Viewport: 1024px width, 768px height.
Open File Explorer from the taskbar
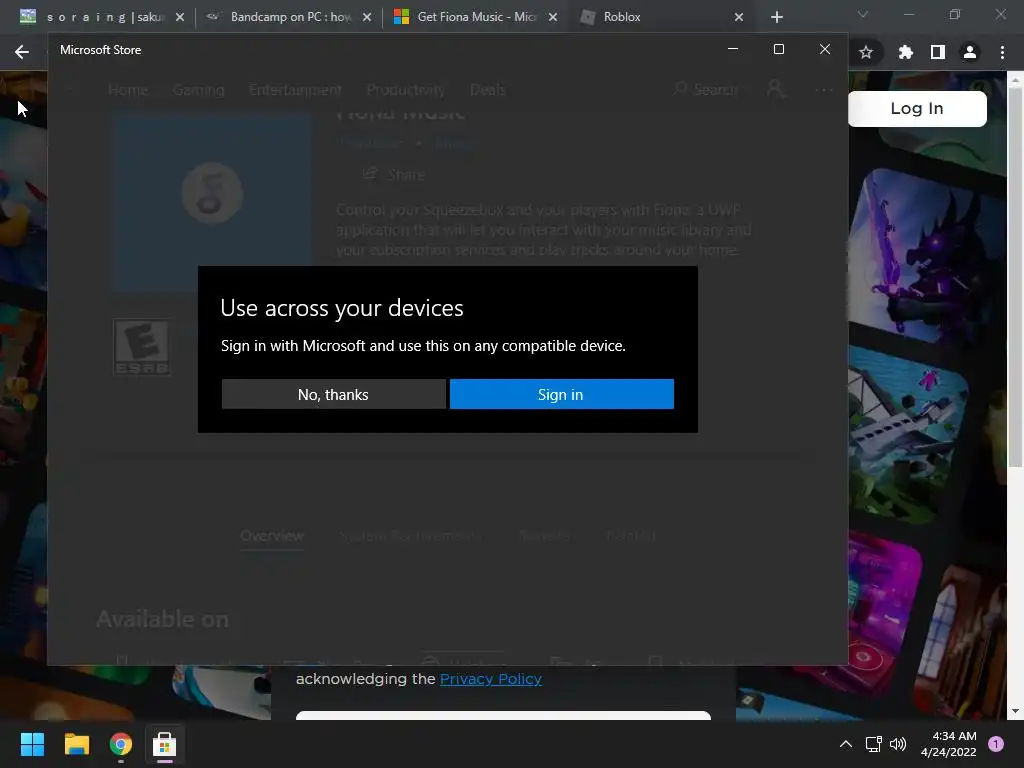pos(76,744)
